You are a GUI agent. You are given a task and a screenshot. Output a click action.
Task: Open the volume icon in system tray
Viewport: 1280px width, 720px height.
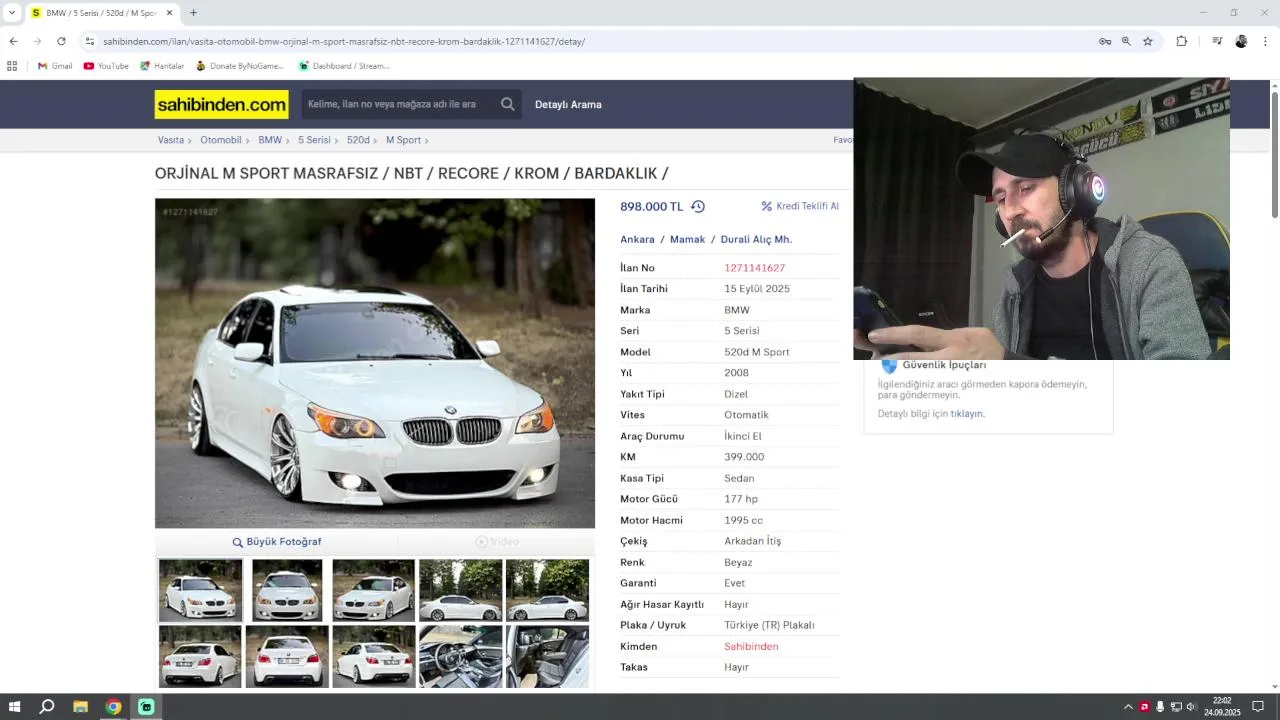(x=1191, y=707)
